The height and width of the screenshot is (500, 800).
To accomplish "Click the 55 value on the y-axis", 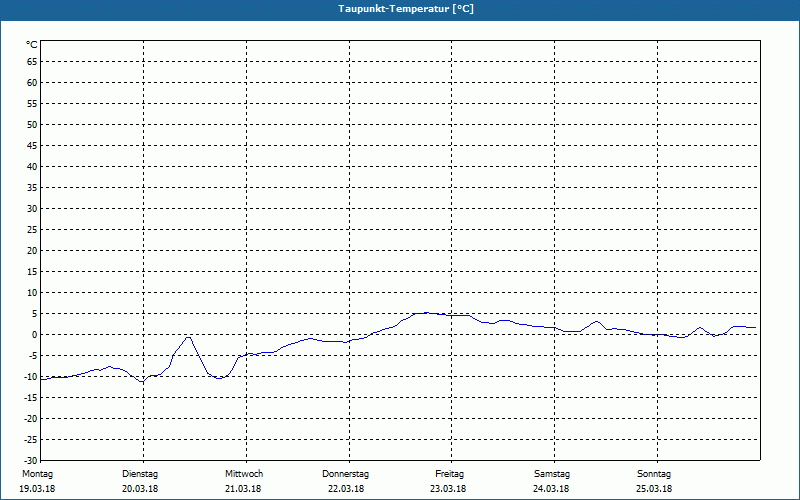I will pyautogui.click(x=32, y=104).
